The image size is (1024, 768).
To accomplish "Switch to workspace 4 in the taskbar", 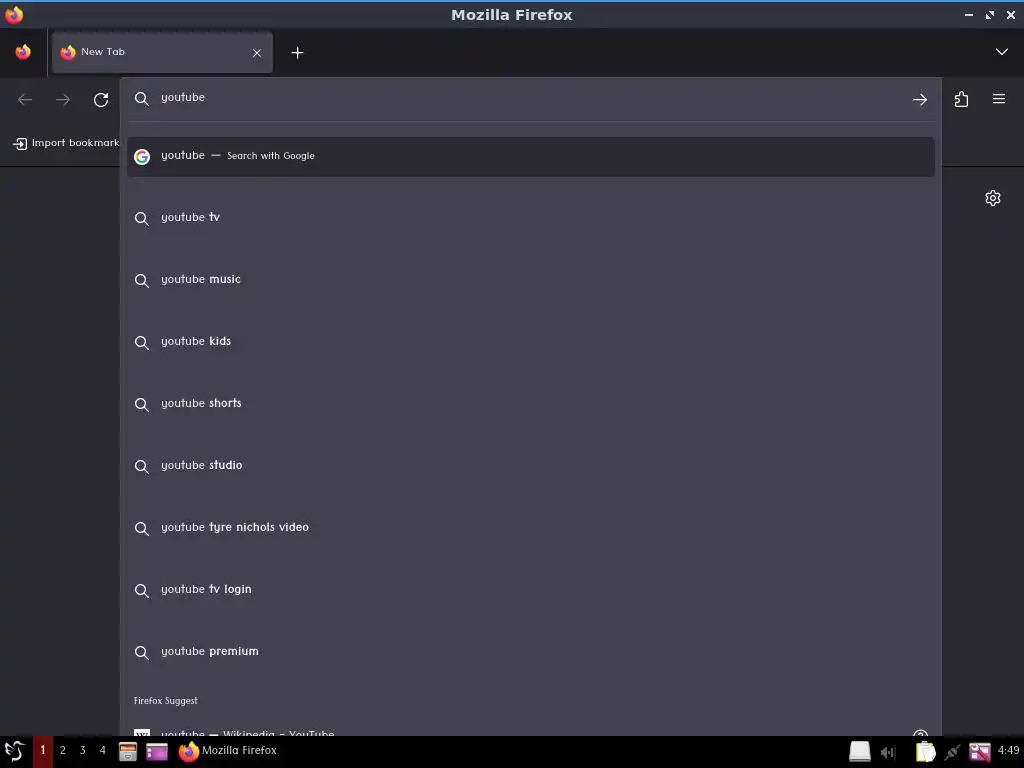I will (x=103, y=750).
